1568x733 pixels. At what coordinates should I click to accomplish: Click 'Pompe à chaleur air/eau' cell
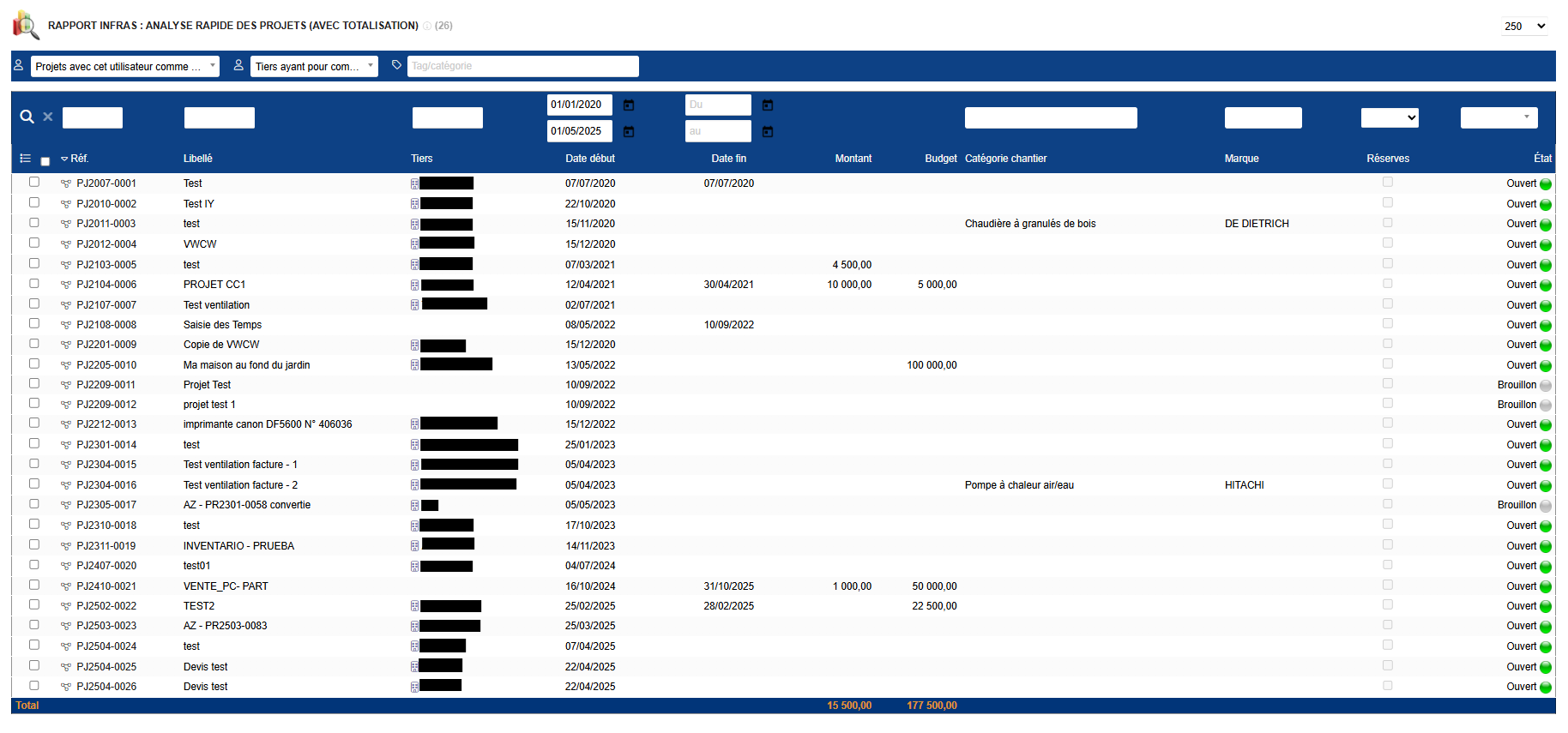click(1019, 485)
